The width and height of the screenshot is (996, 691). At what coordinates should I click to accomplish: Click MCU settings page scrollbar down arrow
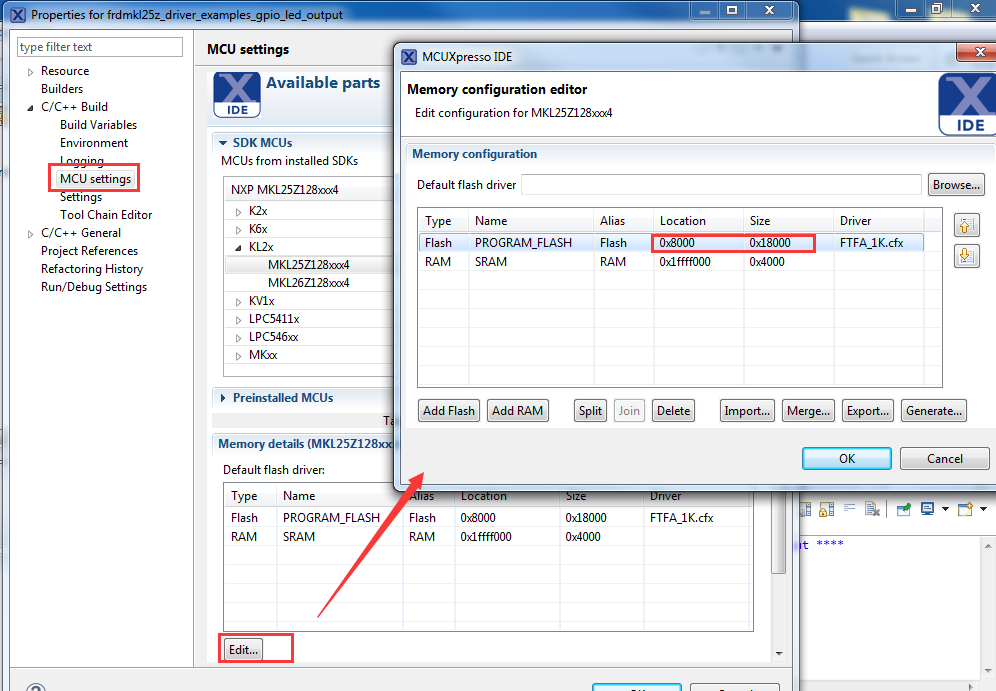[779, 654]
